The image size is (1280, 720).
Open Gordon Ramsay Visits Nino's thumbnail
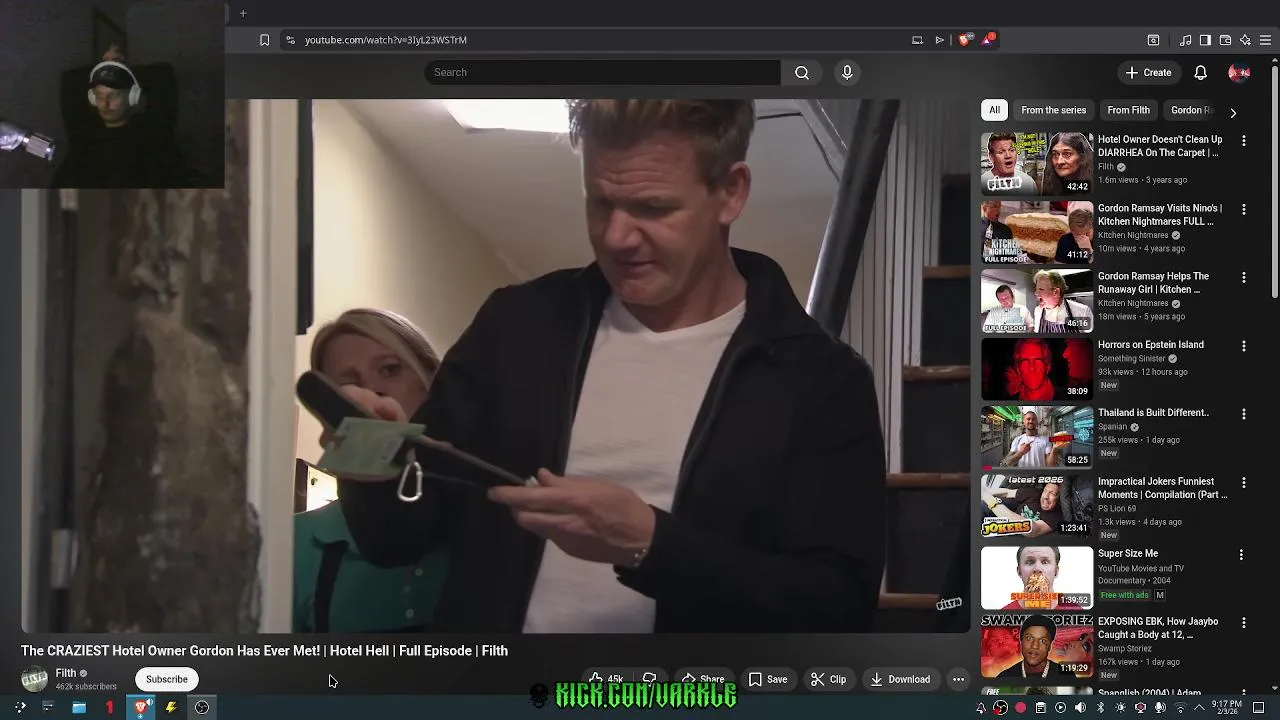point(1037,232)
